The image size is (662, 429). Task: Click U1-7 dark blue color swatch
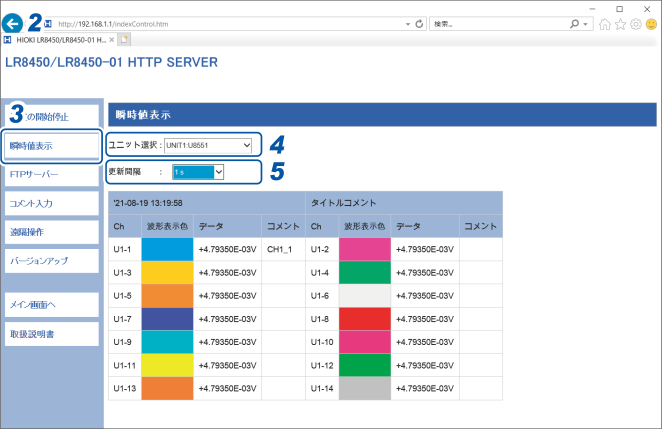[167, 319]
